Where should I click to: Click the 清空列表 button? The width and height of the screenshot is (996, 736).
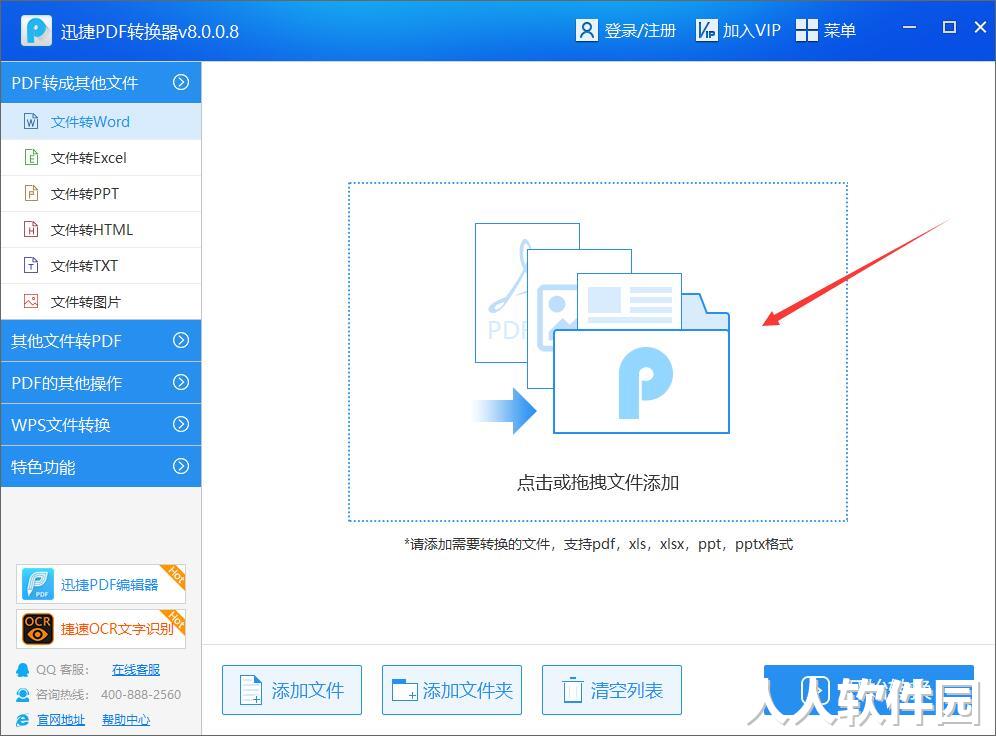612,690
